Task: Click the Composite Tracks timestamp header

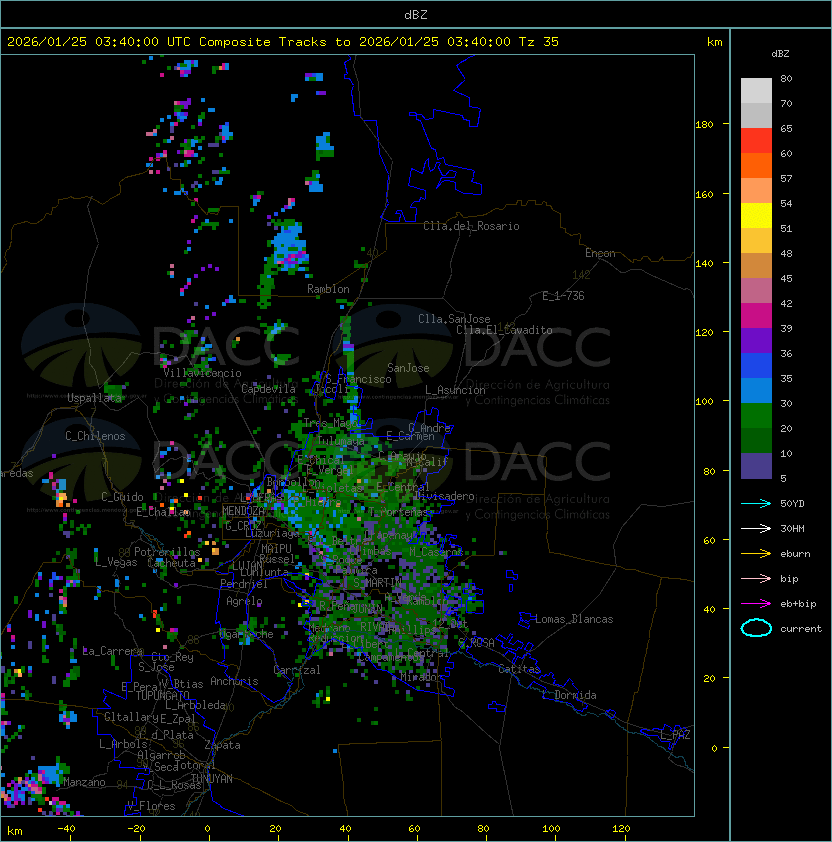Action: coord(283,42)
